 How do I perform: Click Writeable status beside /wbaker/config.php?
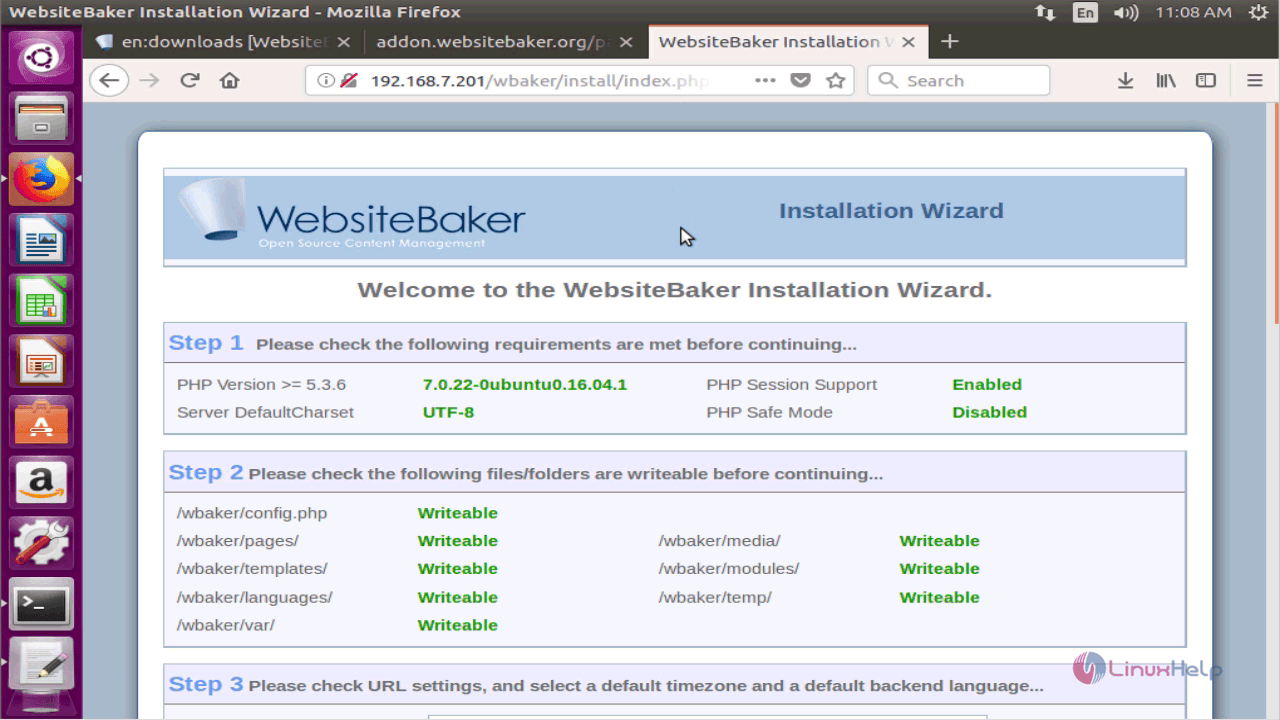tap(458, 513)
